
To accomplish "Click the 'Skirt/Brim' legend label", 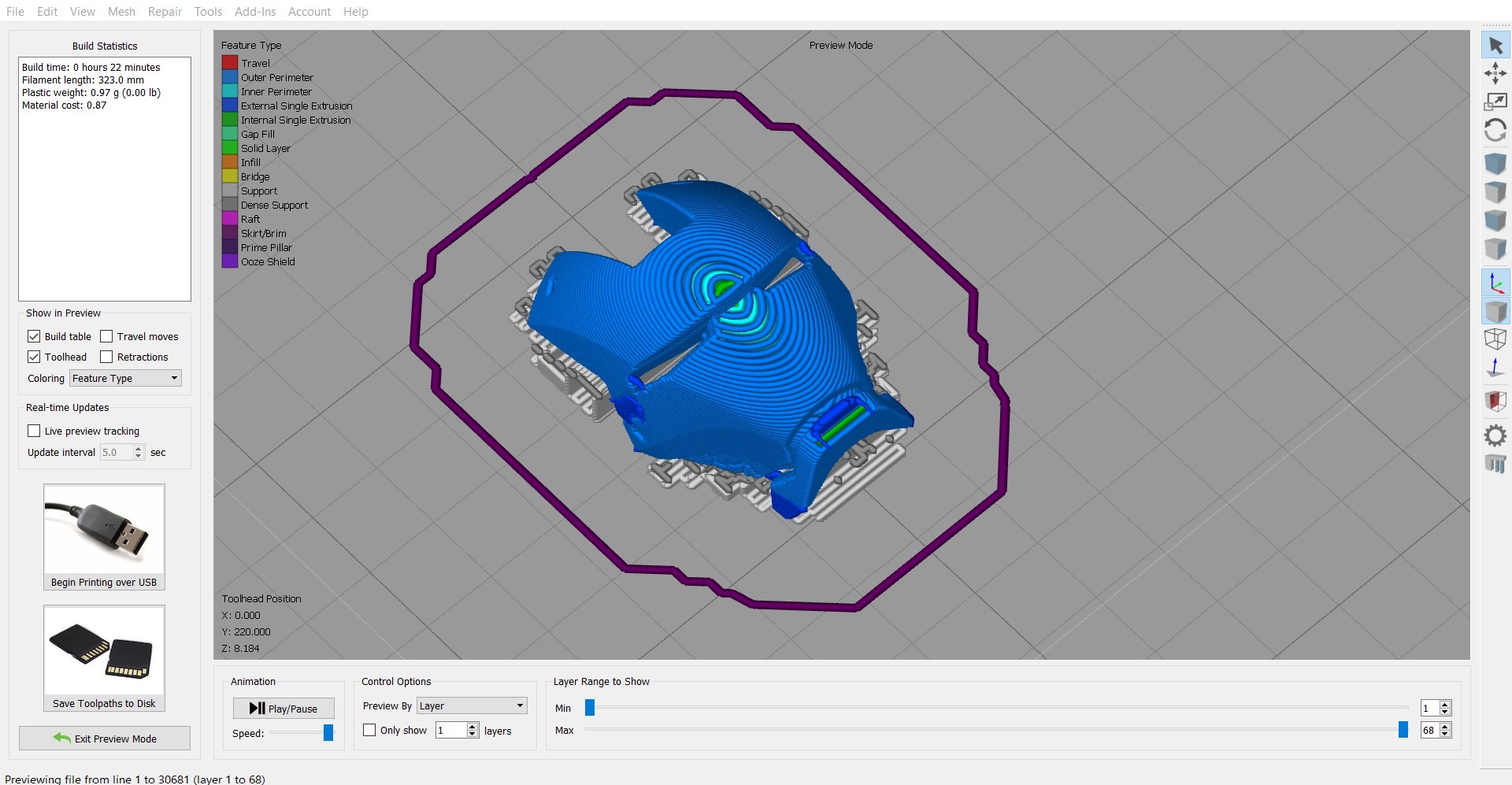I will pos(264,233).
